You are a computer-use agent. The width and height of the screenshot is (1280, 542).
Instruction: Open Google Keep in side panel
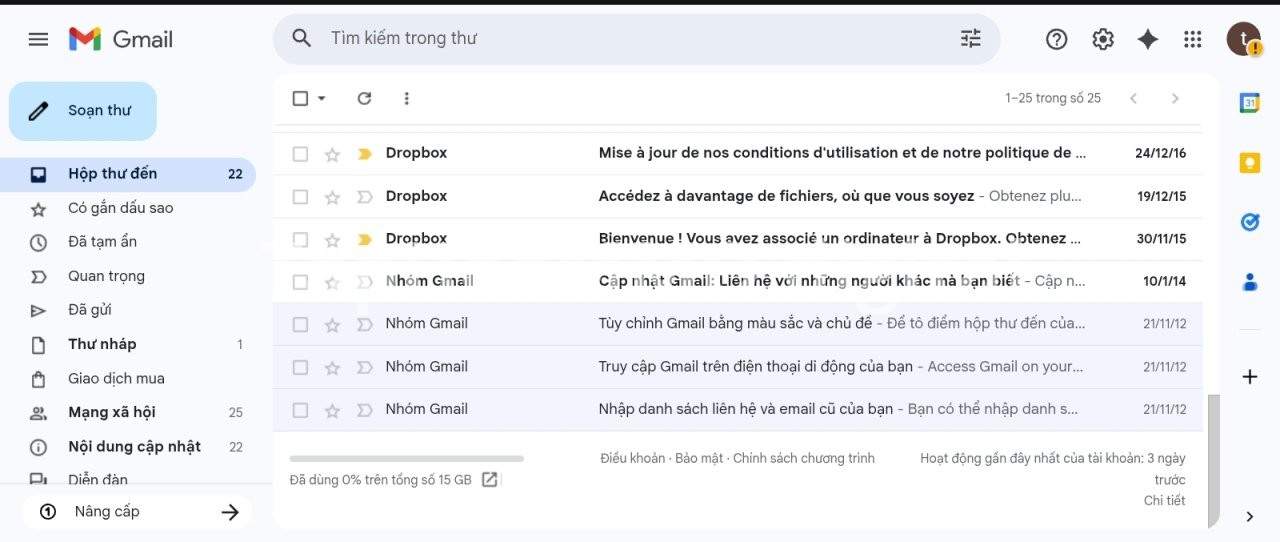[1249, 163]
